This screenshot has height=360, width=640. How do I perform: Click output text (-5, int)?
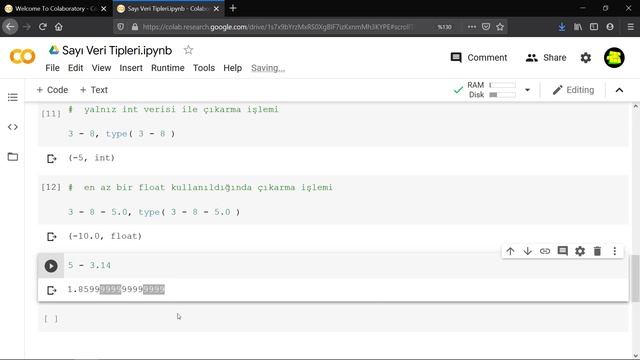click(91, 158)
